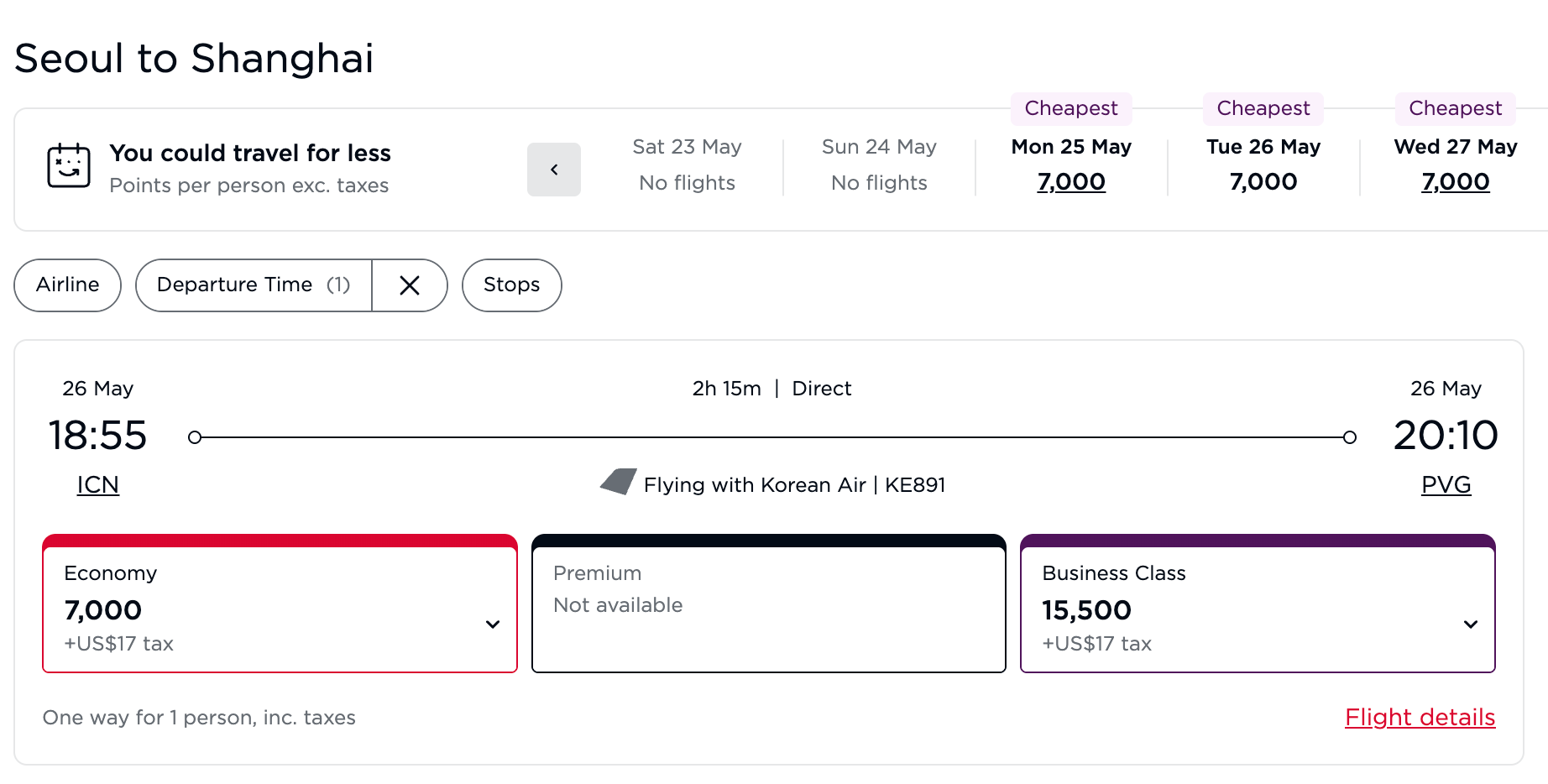Image resolution: width=1548 pixels, height=784 pixels.
Task: Open Flight details link
Action: (1420, 718)
